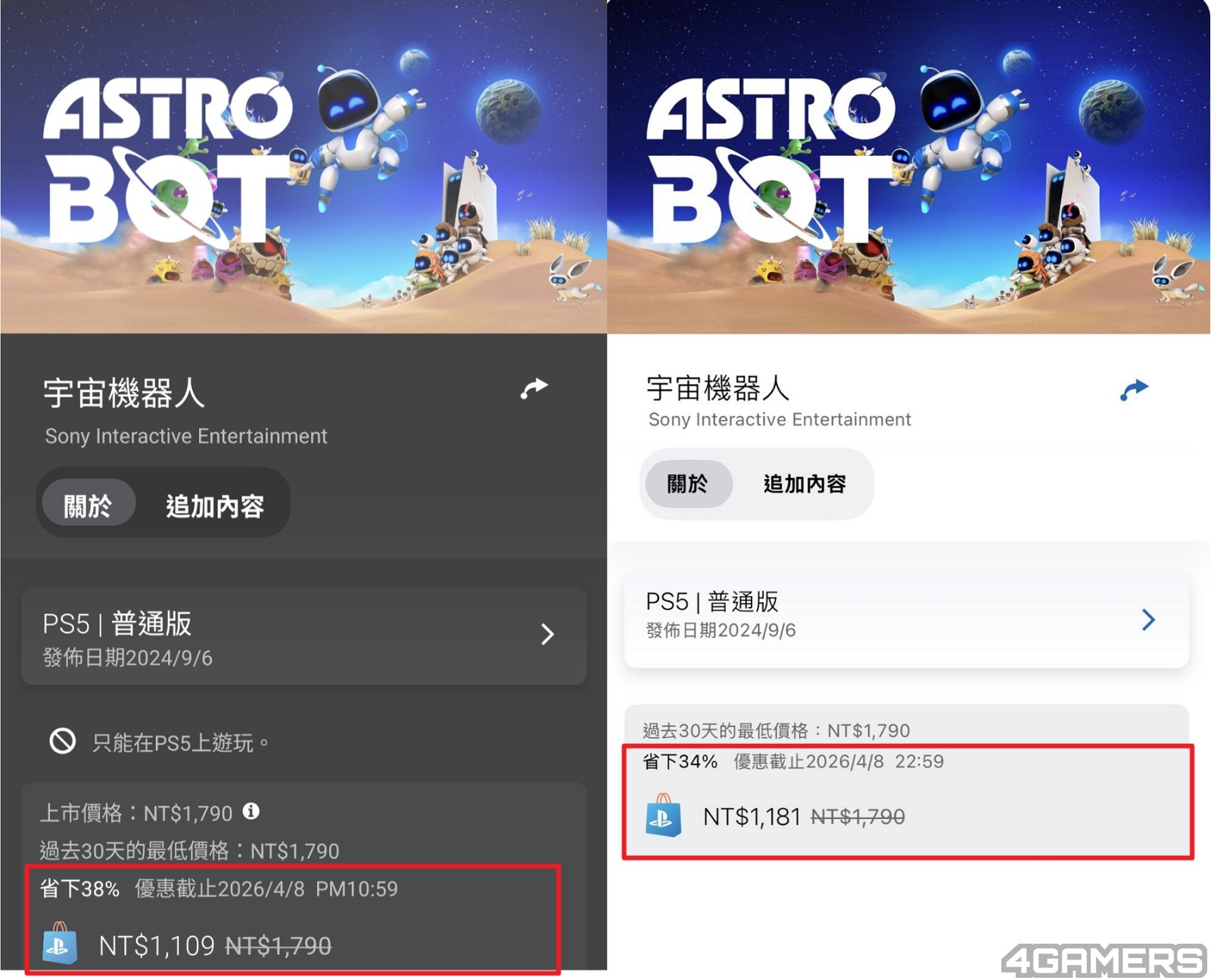Click the PlayStation Store bag icon near NT$1,181
Viewport: 1211px width, 980px height.
663,815
